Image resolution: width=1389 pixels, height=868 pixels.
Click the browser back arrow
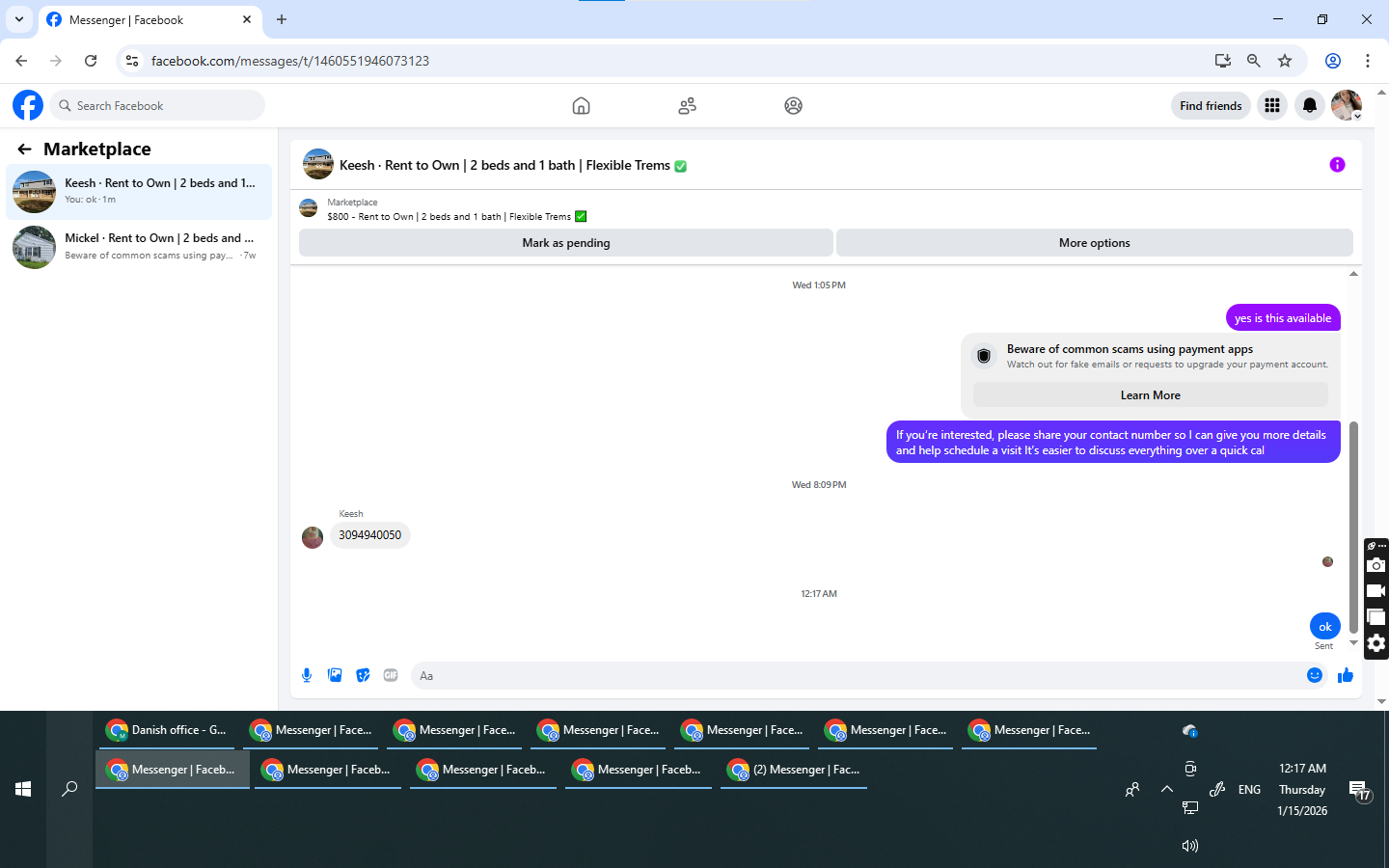(21, 61)
